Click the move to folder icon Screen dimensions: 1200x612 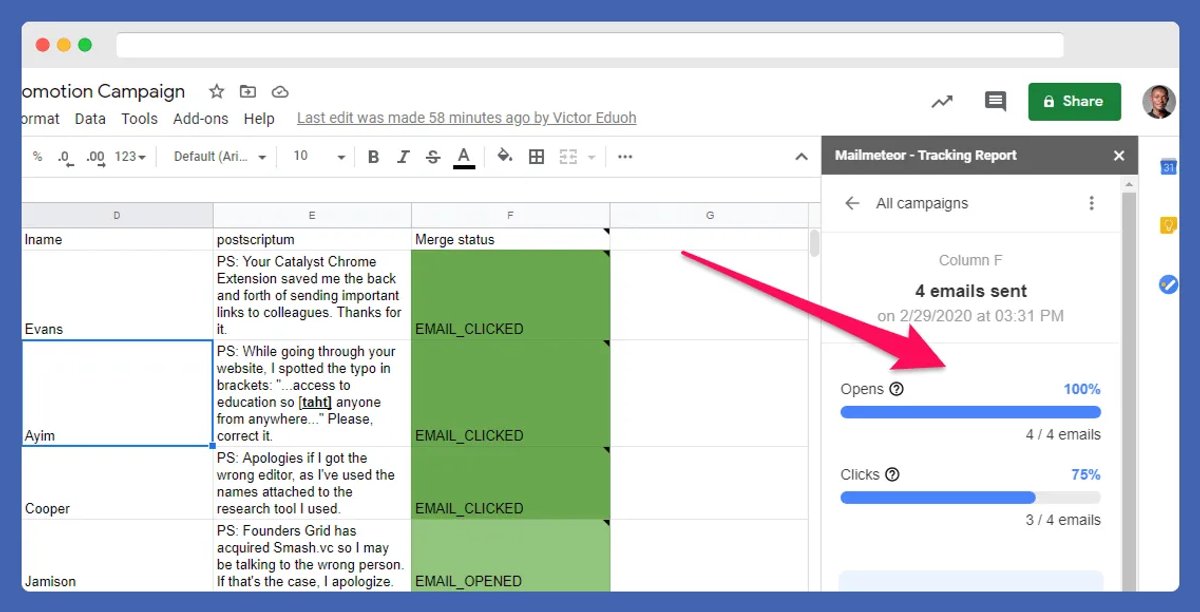coord(248,91)
